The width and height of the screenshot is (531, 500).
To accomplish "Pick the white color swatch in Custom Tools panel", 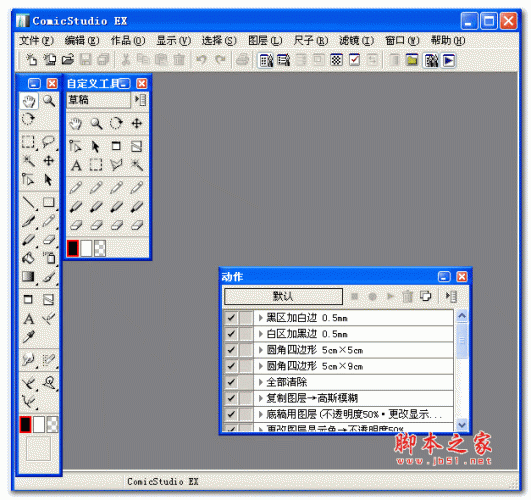I will click(x=86, y=248).
